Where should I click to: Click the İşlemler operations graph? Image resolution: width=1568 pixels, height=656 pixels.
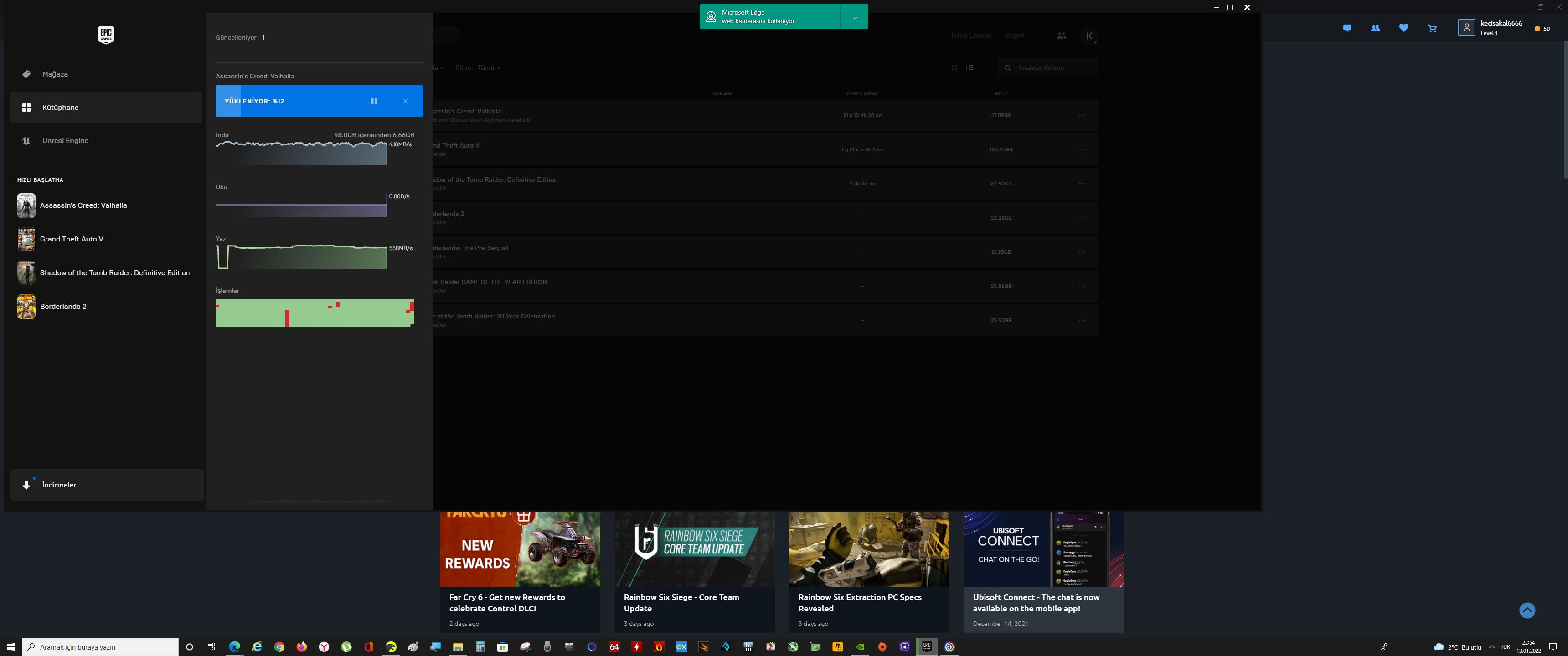click(x=315, y=313)
